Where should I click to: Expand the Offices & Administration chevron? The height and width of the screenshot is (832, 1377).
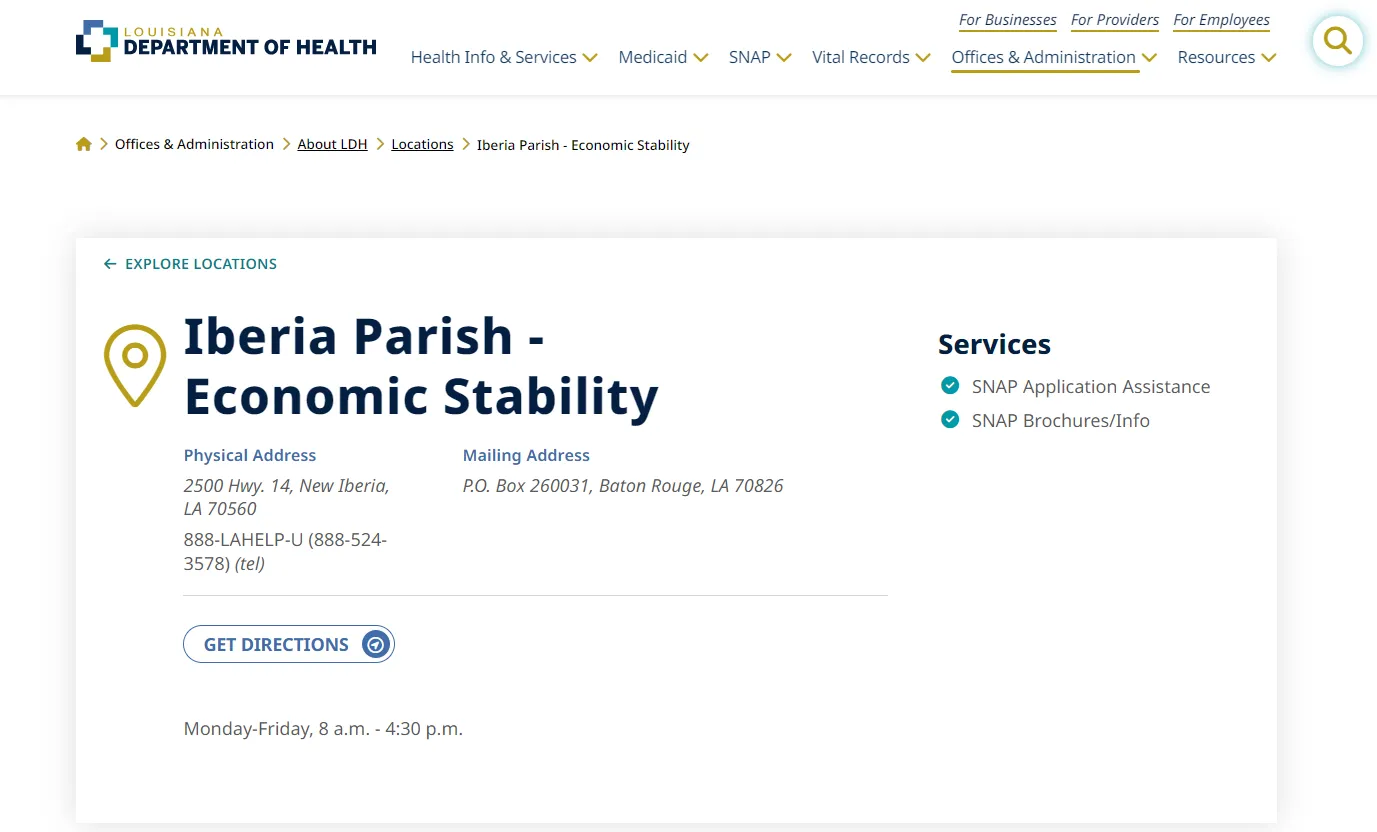[x=1149, y=58]
